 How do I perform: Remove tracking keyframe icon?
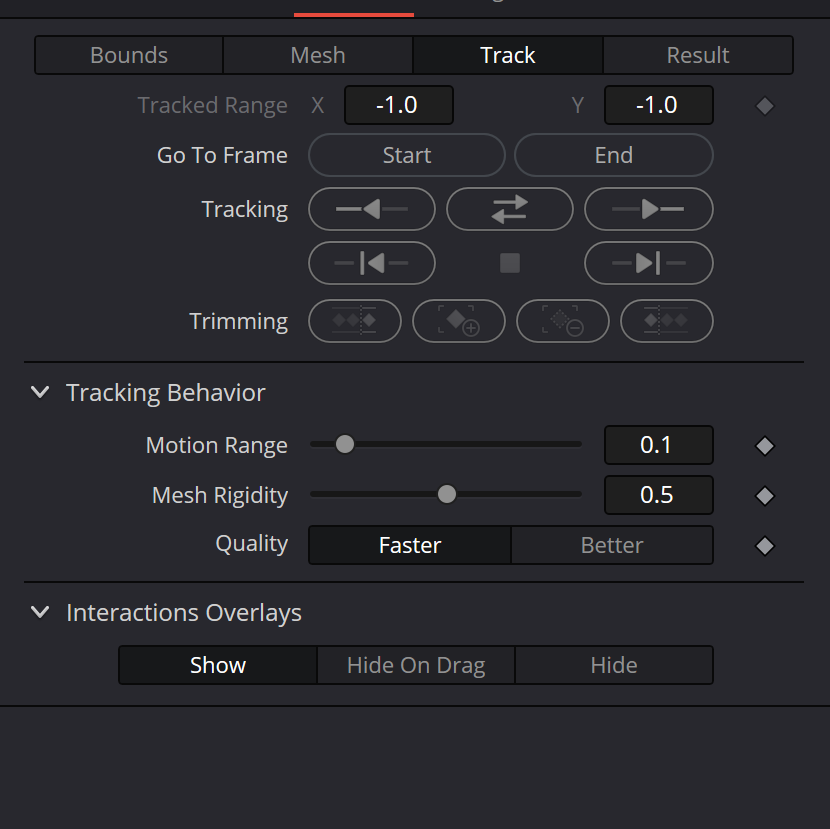563,321
